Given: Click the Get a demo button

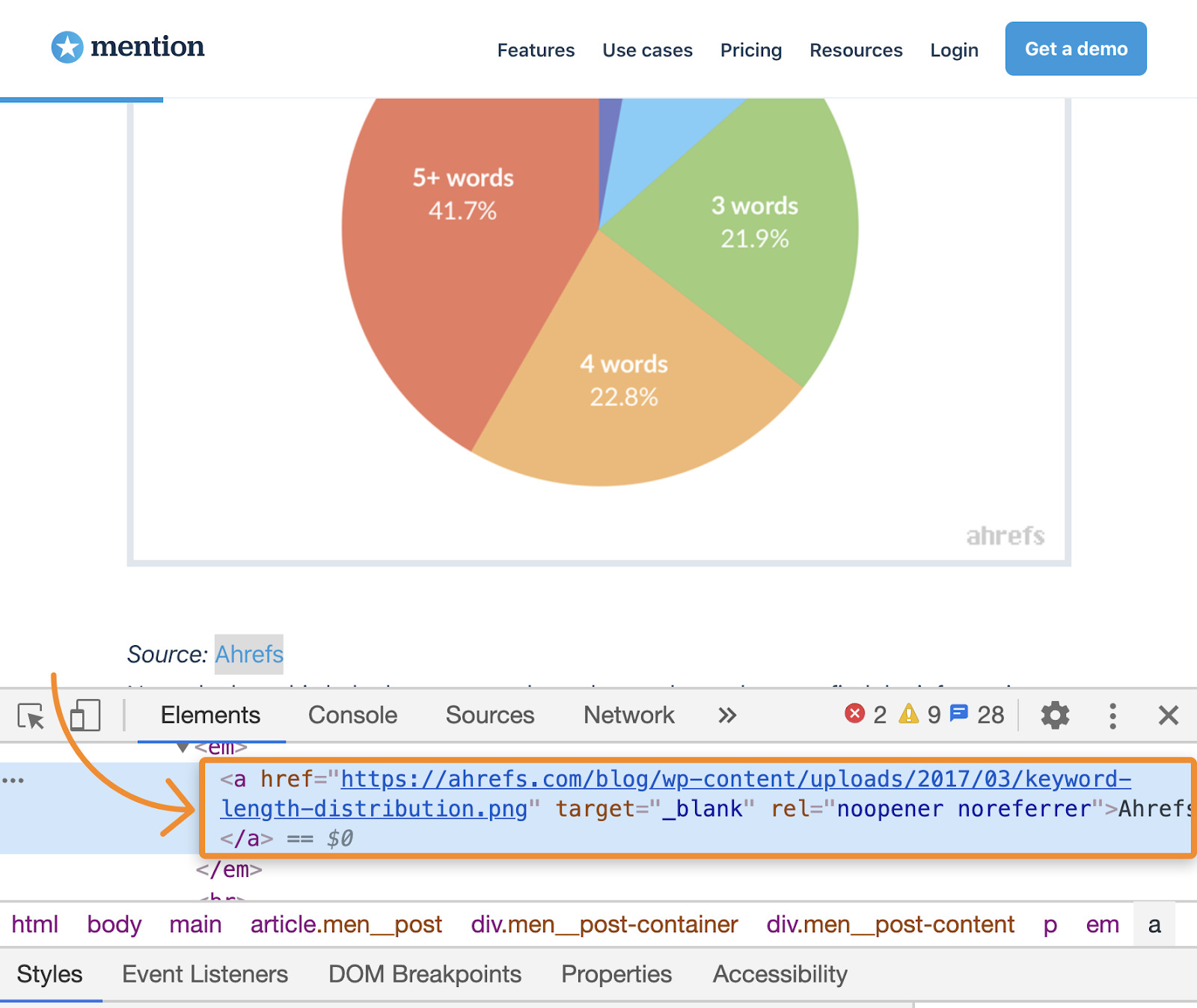Looking at the screenshot, I should click(x=1075, y=49).
